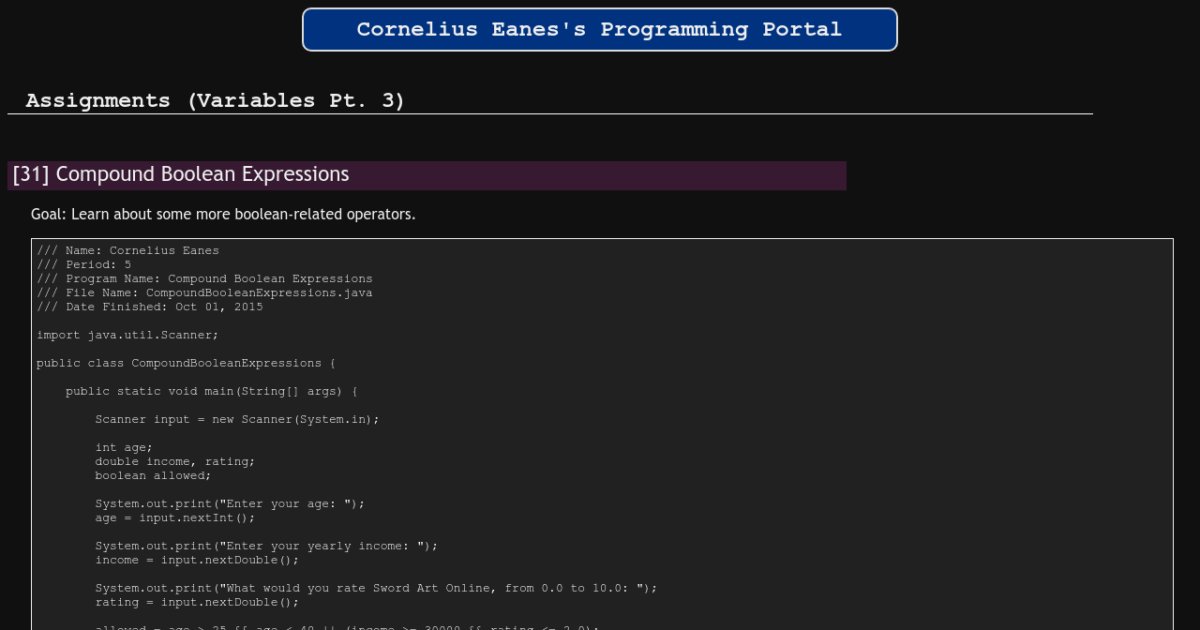Select the [31] Compound Boolean Expressions header
The image size is (1200, 630).
(x=181, y=175)
